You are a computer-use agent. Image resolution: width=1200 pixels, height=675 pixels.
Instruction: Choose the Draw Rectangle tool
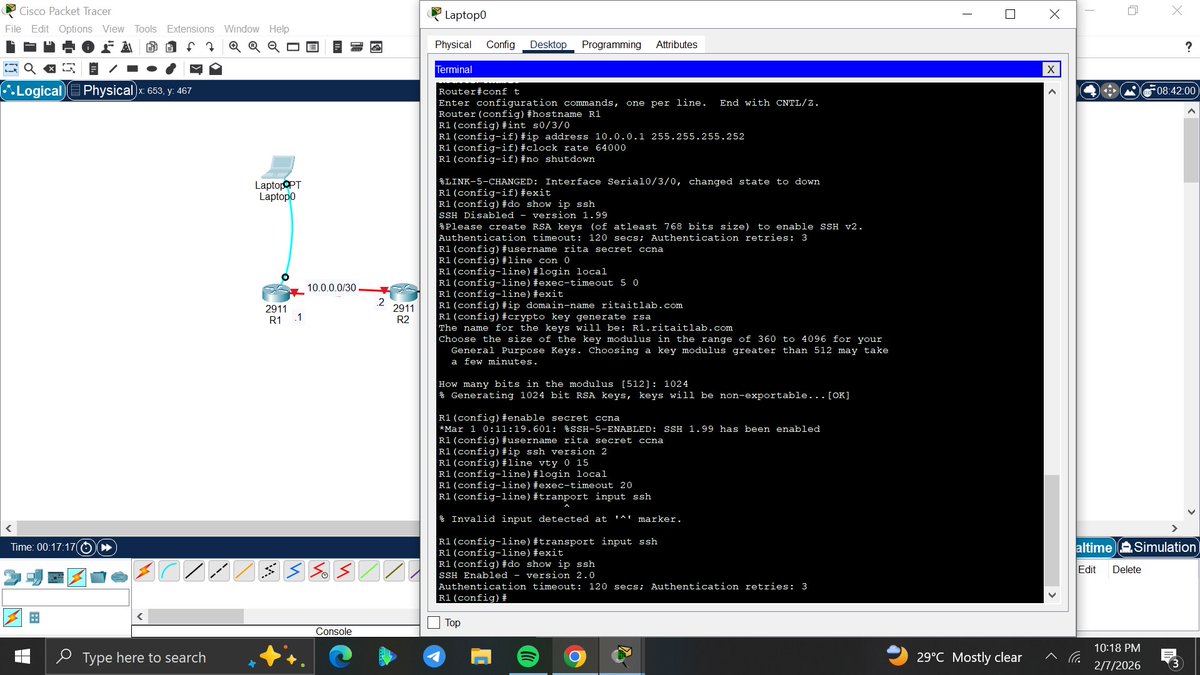(132, 69)
